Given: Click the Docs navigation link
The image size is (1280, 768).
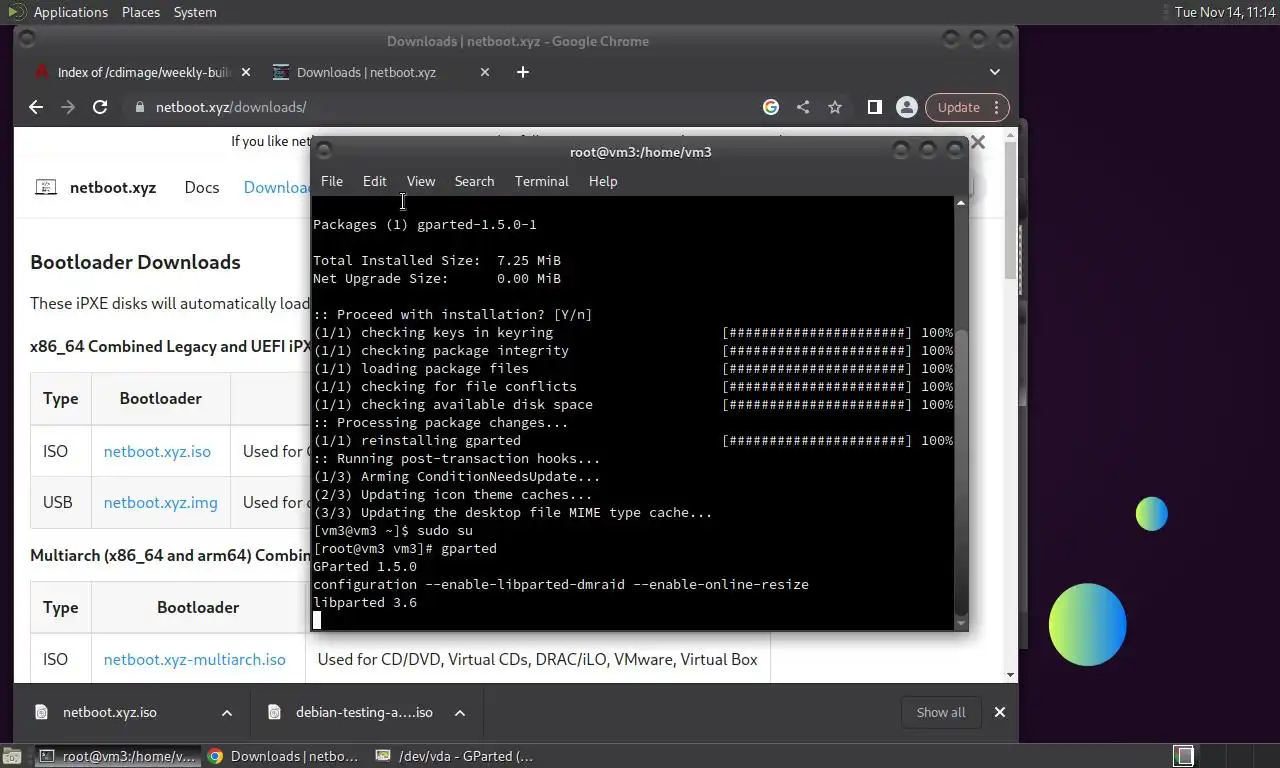Looking at the screenshot, I should click(202, 187).
